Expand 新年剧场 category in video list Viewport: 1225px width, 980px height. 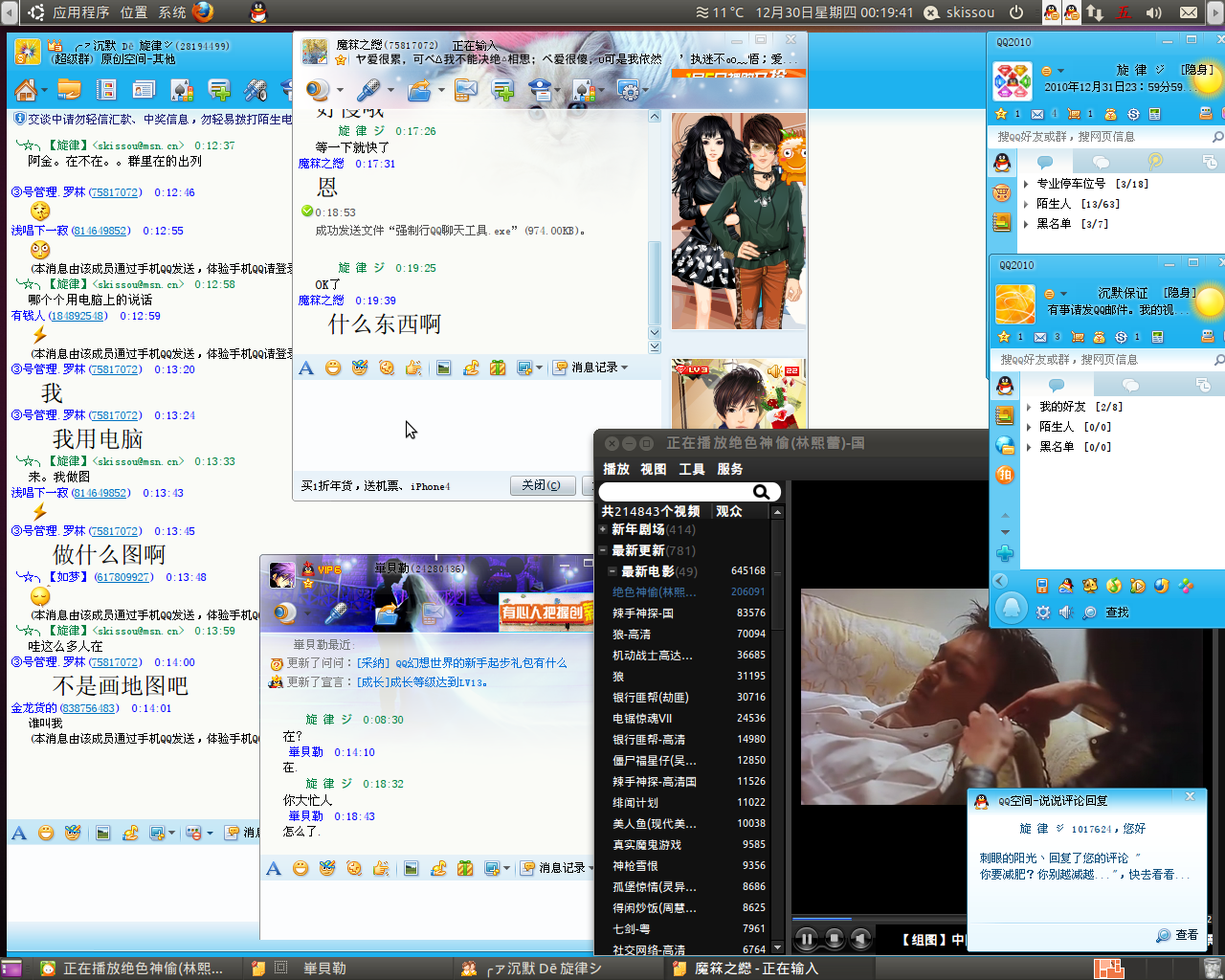point(603,529)
